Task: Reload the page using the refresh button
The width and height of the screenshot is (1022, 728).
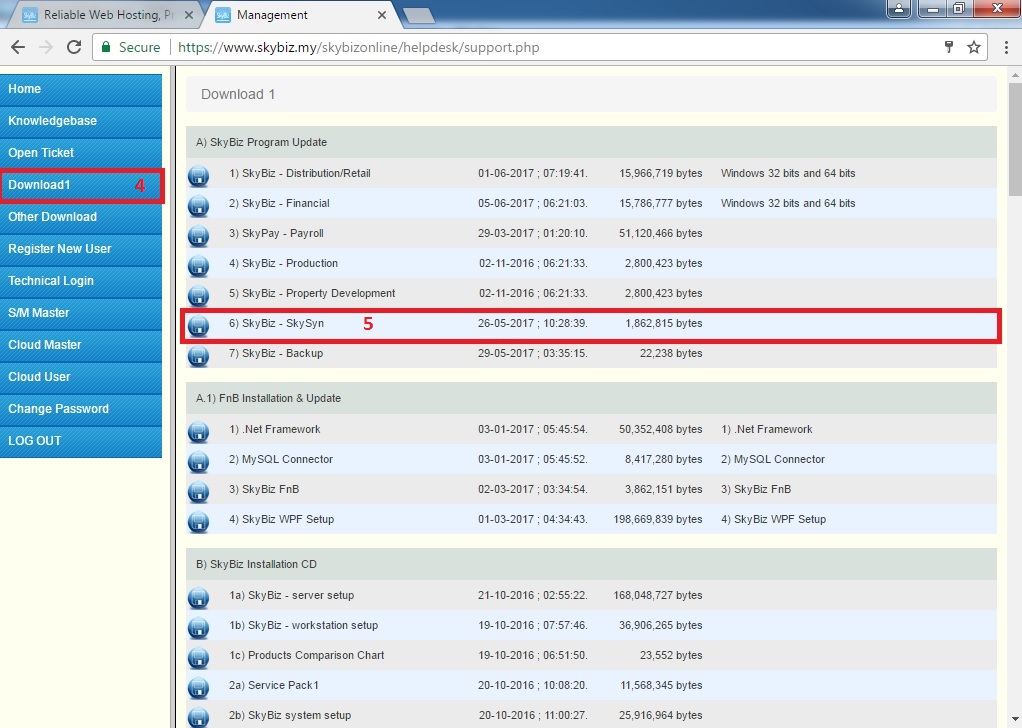Action: point(73,47)
